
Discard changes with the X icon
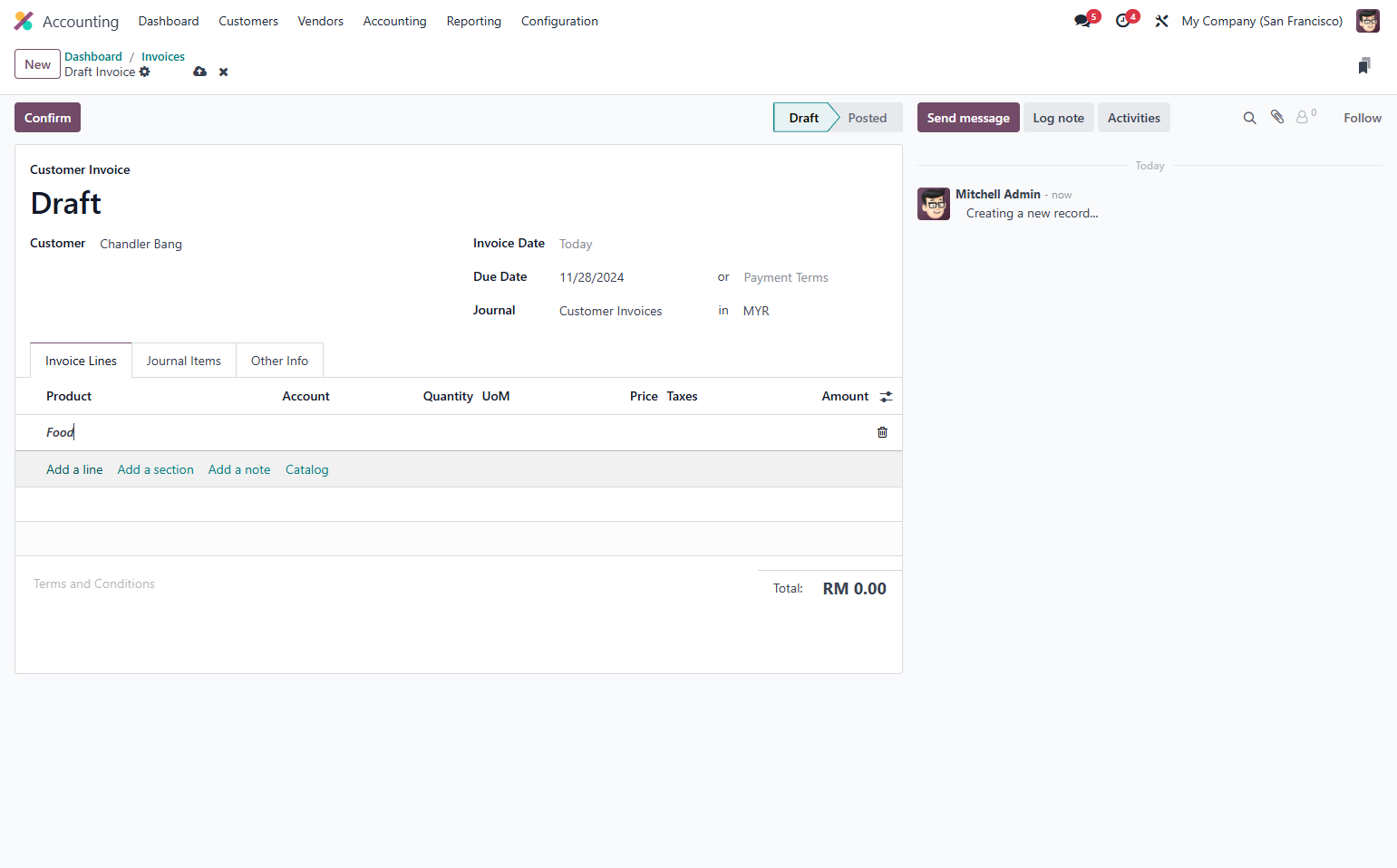[223, 72]
